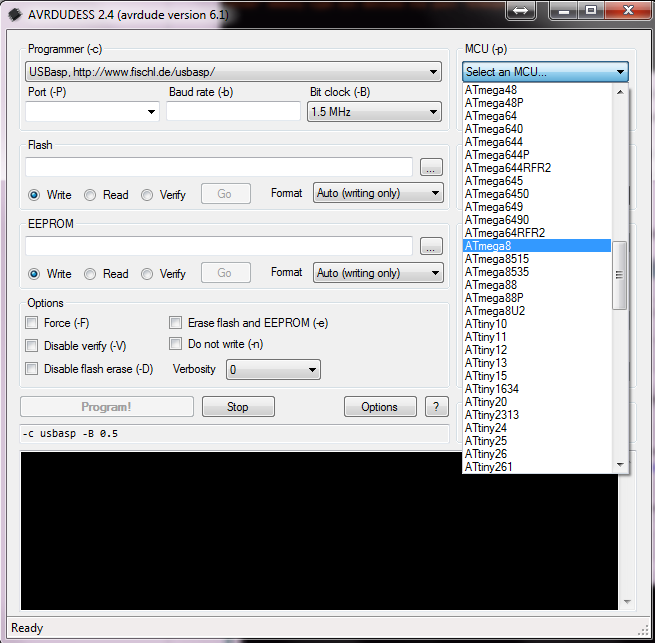
Task: Click the Ready status bar text
Action: tap(27, 628)
